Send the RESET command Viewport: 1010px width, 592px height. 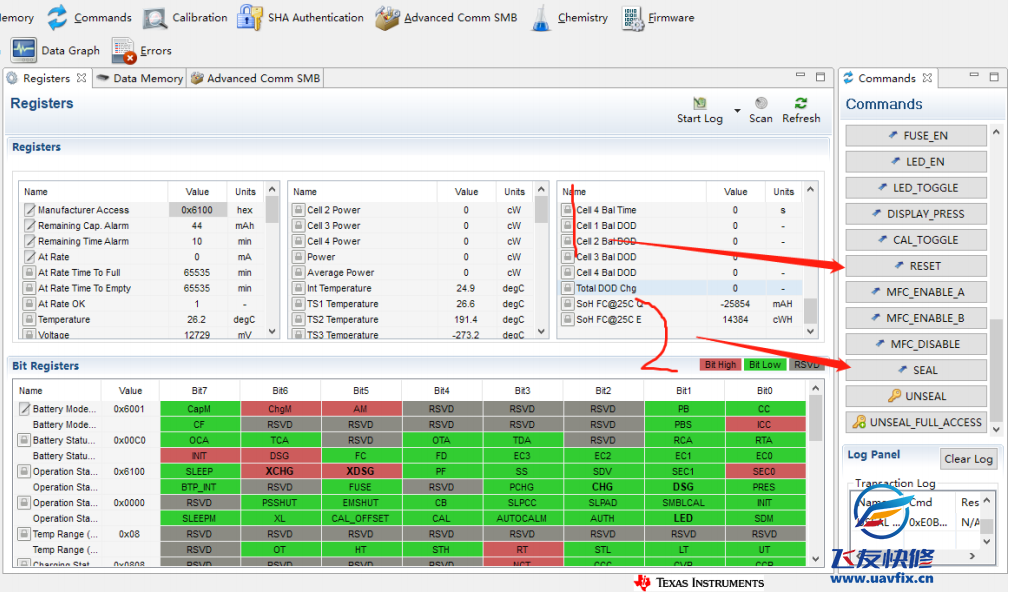click(x=916, y=266)
